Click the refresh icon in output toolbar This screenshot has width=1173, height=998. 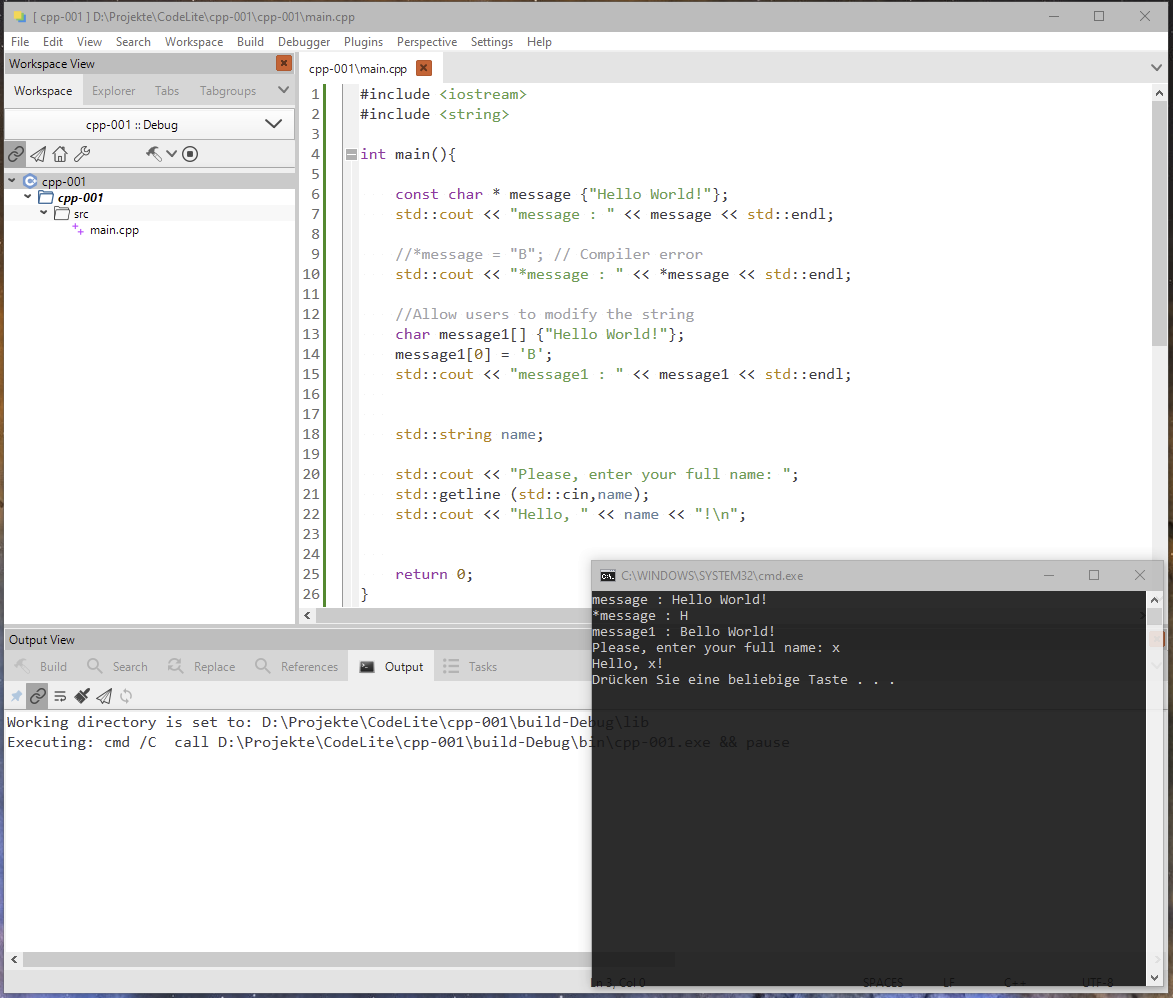[x=126, y=697]
